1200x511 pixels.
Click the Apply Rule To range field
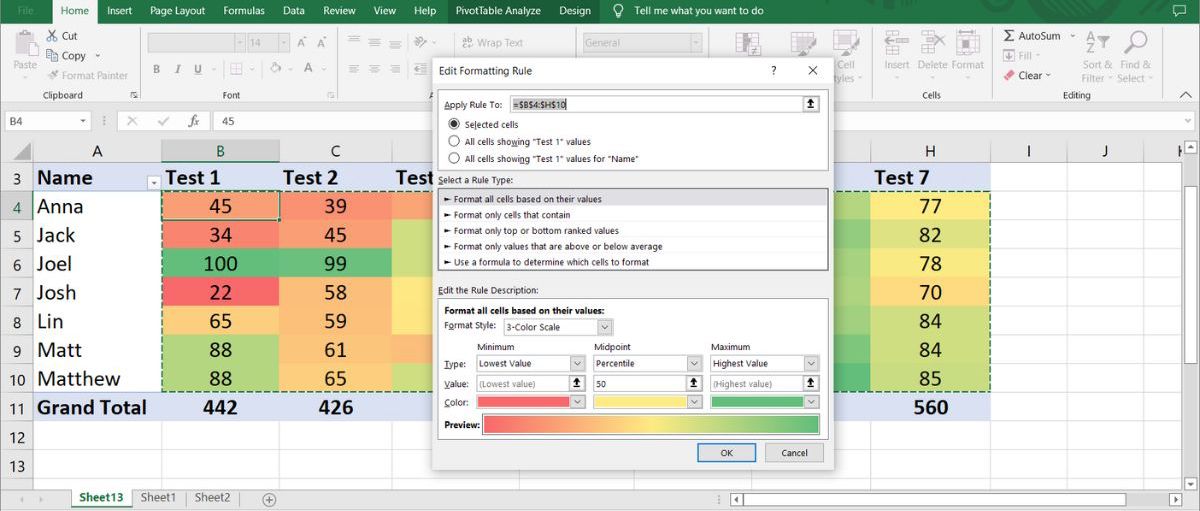pos(656,104)
